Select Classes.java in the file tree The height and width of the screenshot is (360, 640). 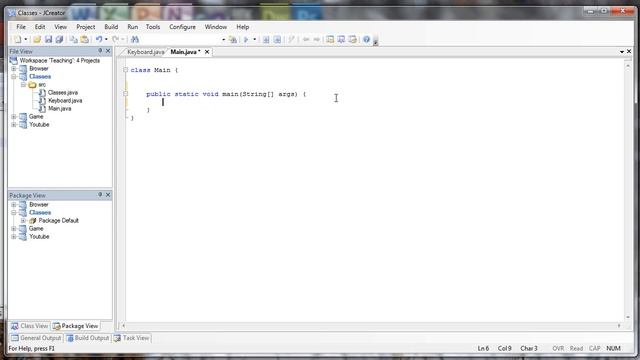click(x=62, y=93)
